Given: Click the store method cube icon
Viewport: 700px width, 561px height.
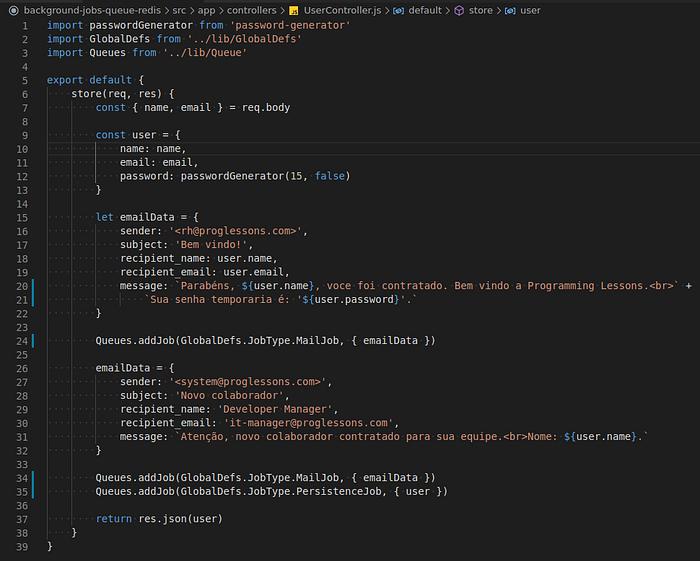Looking at the screenshot, I should [459, 11].
